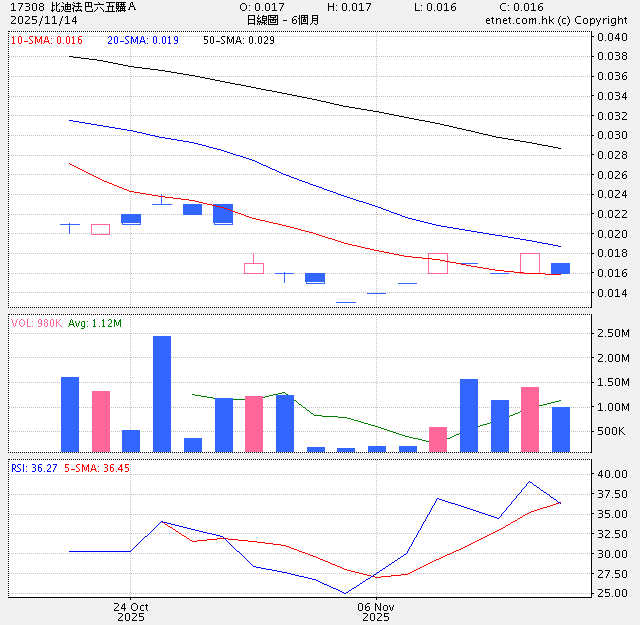This screenshot has width=640, height=625.
Task: Click the 2.50M volume axis label
Action: pyautogui.click(x=612, y=333)
